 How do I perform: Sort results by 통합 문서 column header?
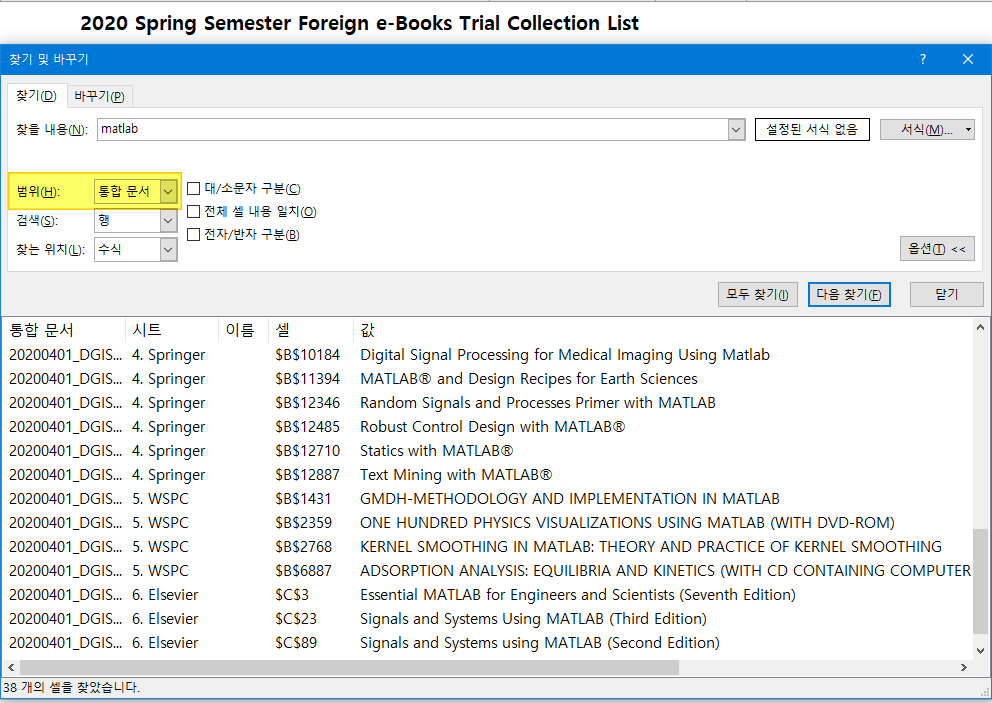pyautogui.click(x=63, y=330)
